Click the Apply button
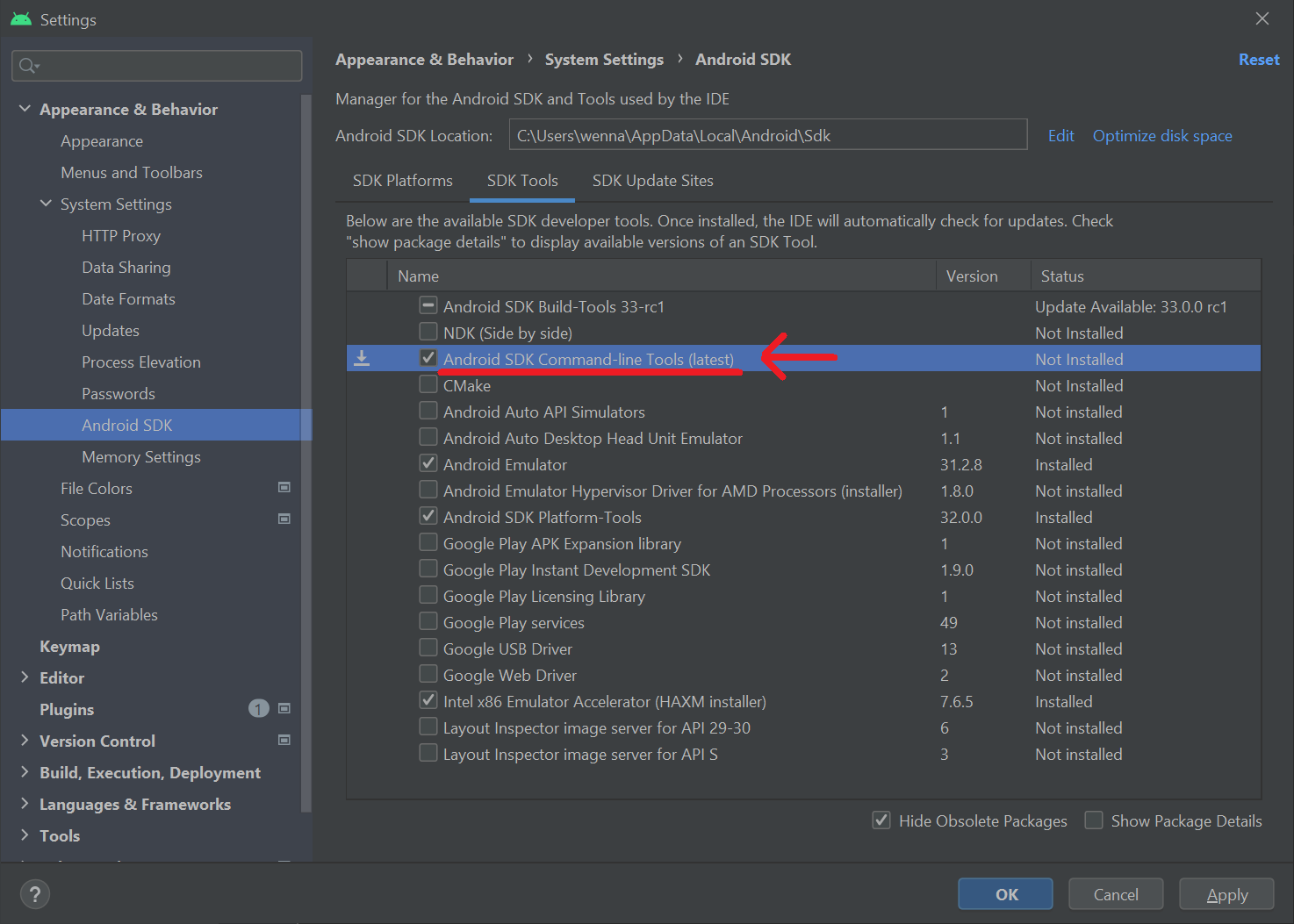The width and height of the screenshot is (1294, 924). pos(1226,894)
